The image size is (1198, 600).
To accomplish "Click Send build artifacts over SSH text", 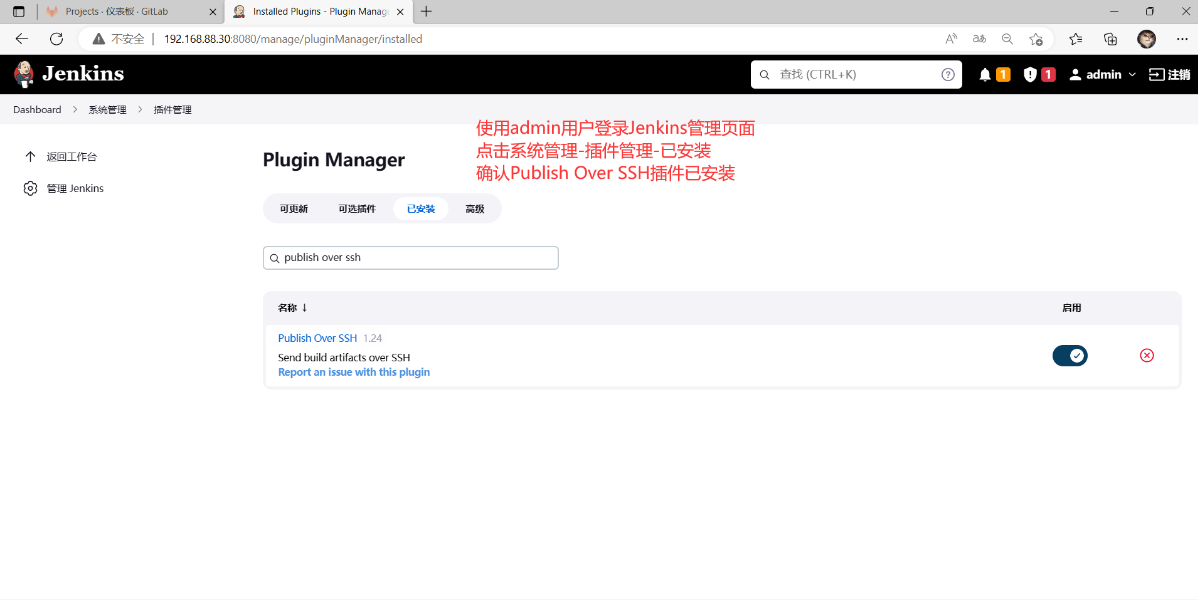I will click(x=344, y=357).
